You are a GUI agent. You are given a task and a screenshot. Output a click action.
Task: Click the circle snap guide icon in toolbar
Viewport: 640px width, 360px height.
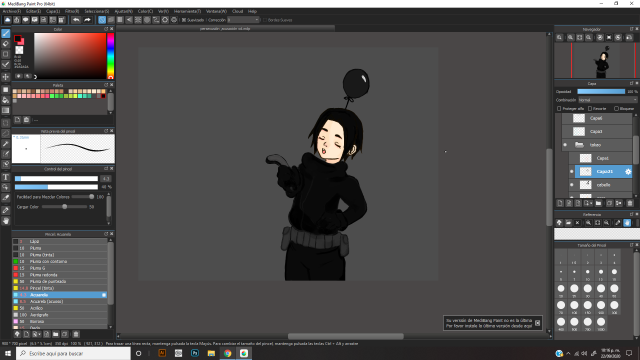147,20
